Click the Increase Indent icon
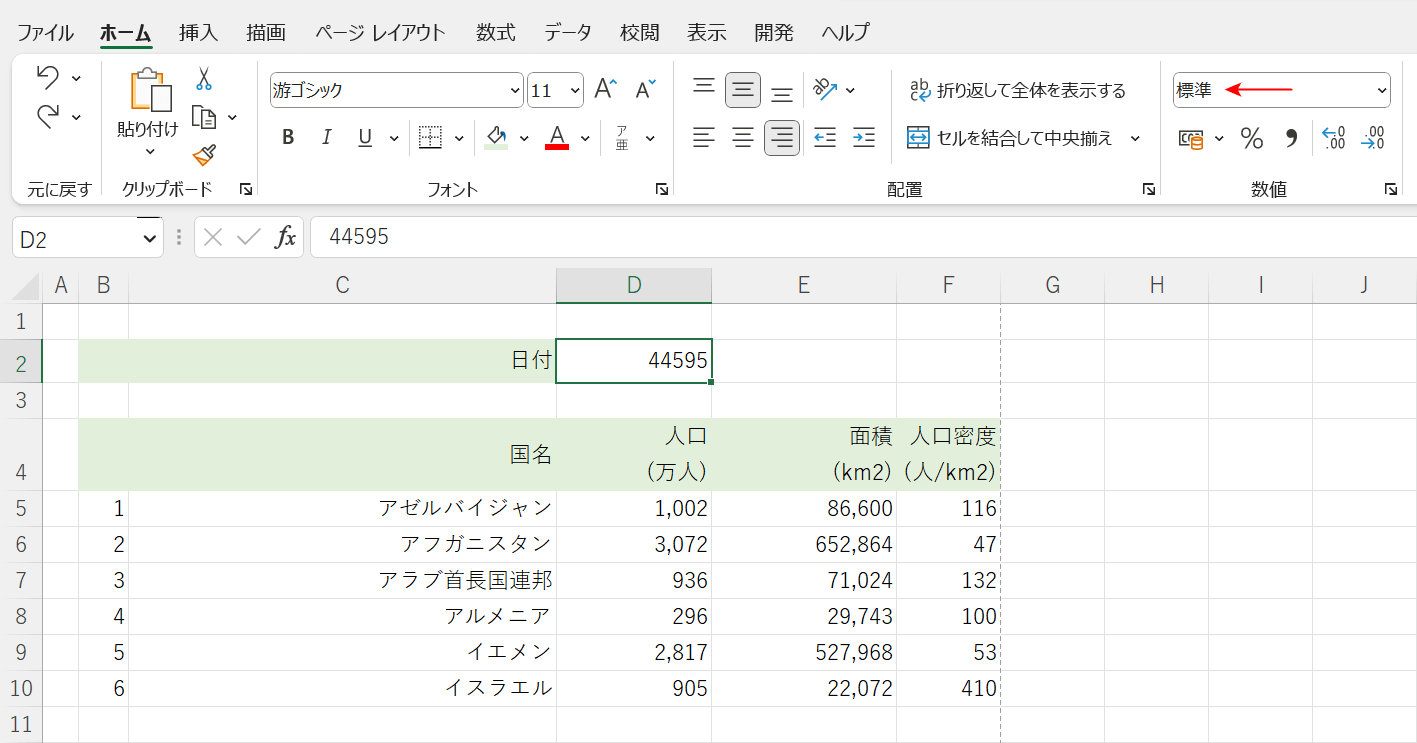This screenshot has width=1417, height=743. [864, 138]
